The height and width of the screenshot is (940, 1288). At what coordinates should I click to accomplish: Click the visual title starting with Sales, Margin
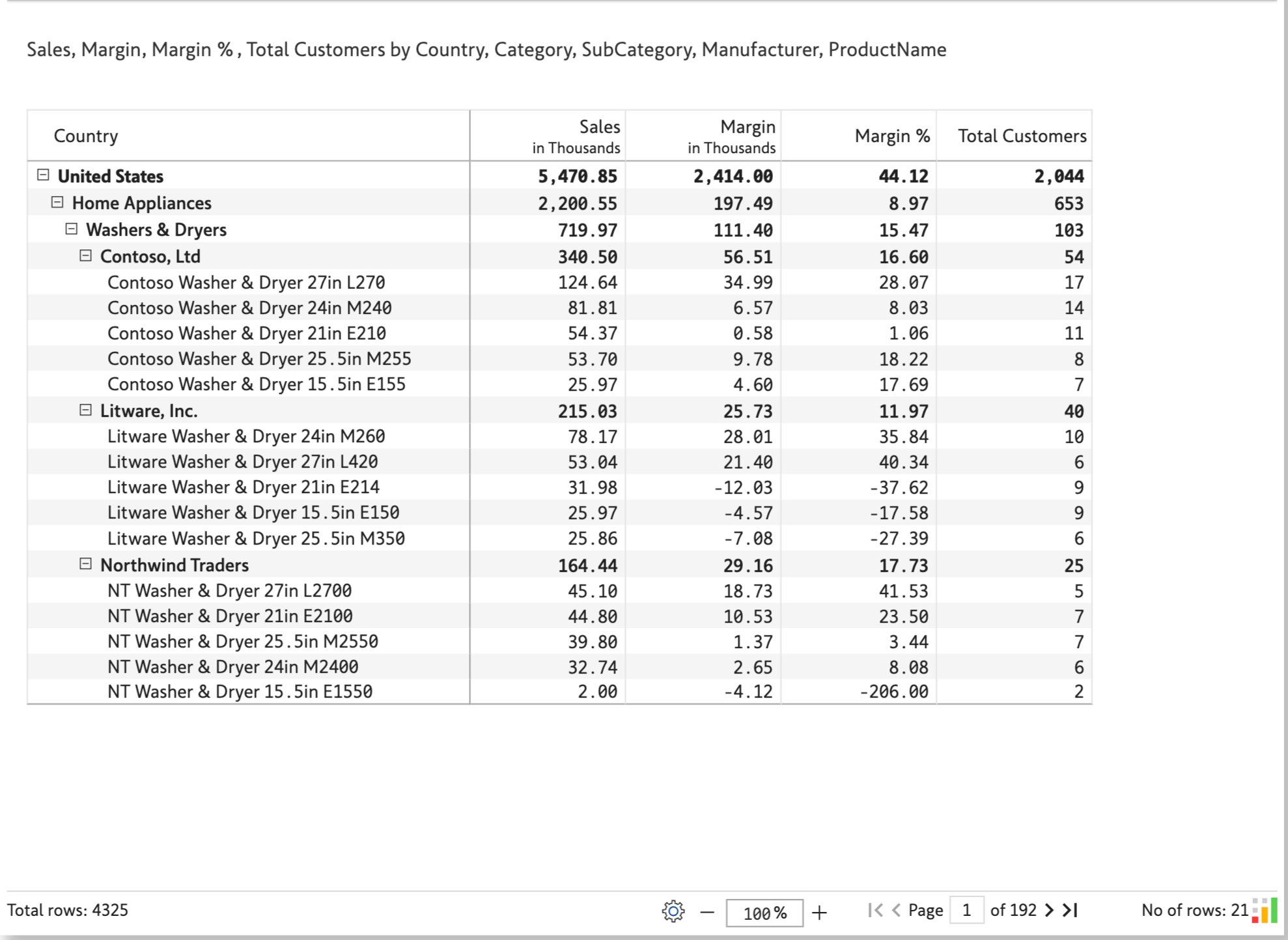click(486, 50)
